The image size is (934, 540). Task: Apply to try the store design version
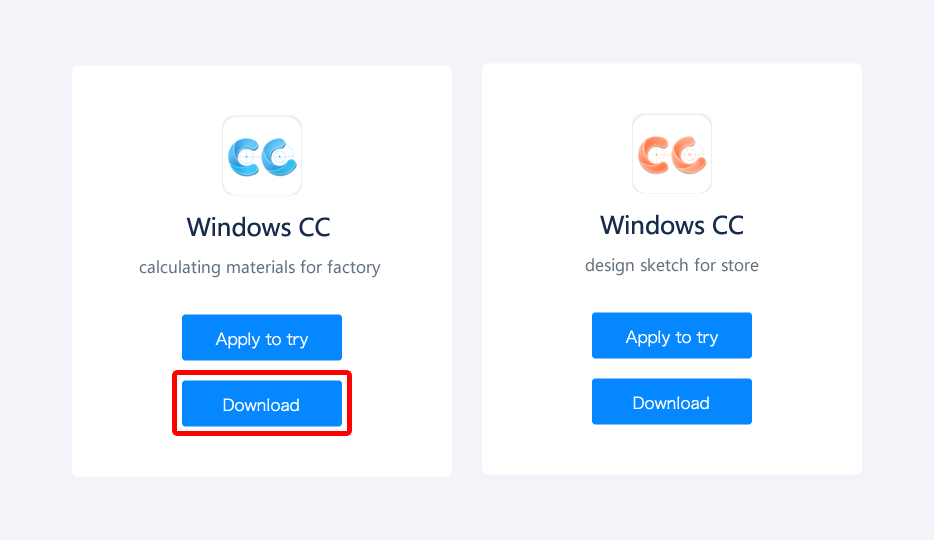672,335
